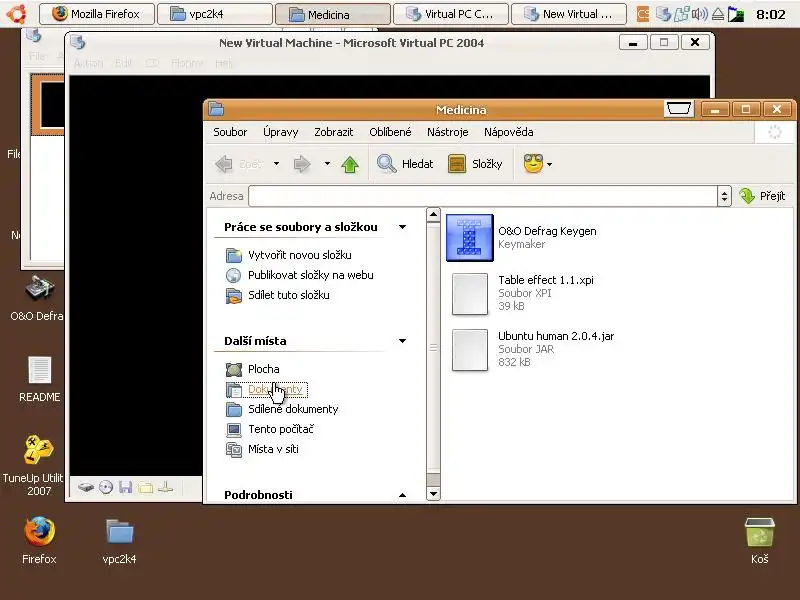The width and height of the screenshot is (800, 600).
Task: Open the Nástroje menu
Action: pyautogui.click(x=447, y=132)
